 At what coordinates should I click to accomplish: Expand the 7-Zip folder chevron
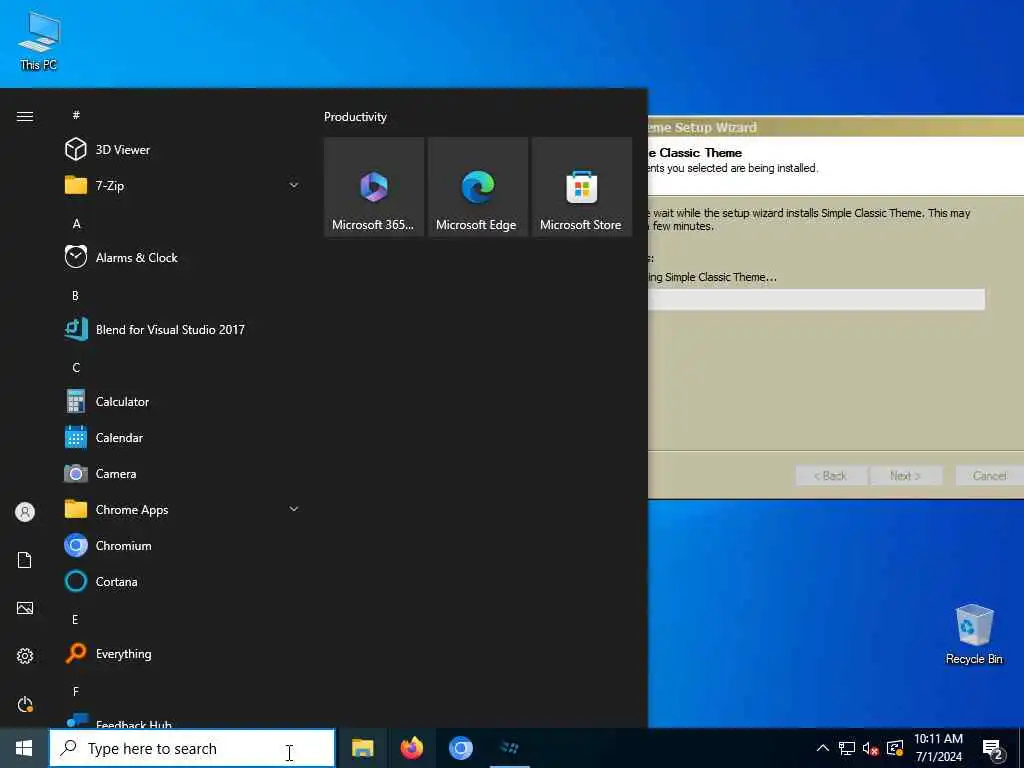coord(294,185)
